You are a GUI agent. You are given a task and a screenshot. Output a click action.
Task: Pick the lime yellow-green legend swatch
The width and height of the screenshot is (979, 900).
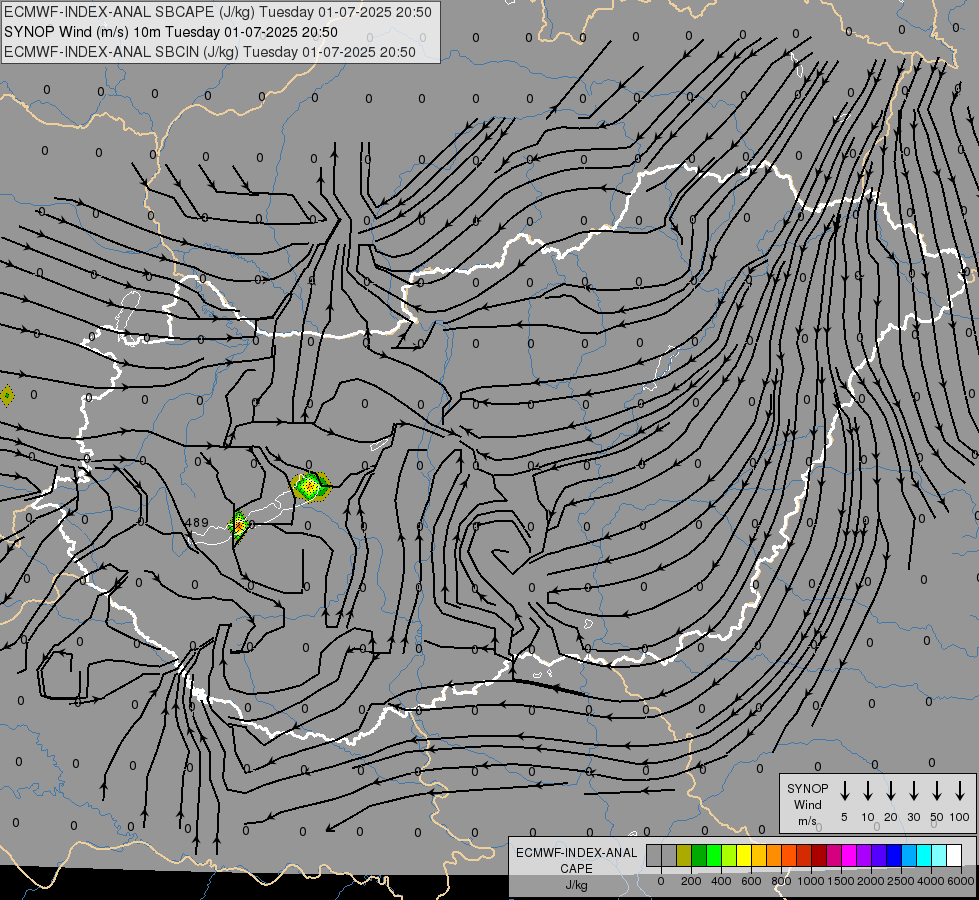point(729,856)
